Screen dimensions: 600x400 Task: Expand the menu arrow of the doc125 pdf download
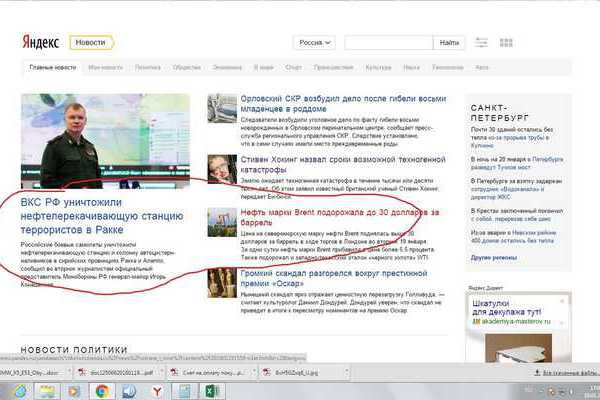pos(161,372)
